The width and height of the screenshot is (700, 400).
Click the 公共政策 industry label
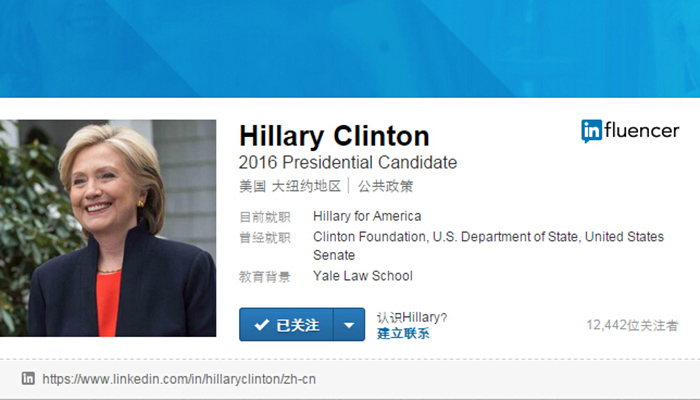(386, 186)
